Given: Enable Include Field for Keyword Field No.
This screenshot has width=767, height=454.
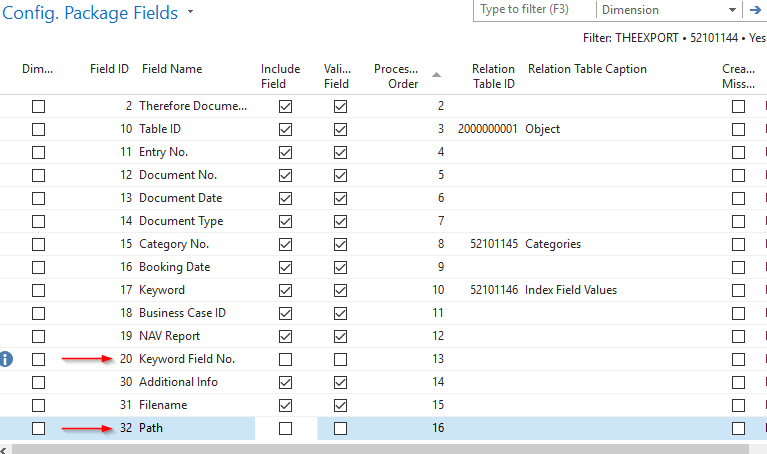Looking at the screenshot, I should pos(286,359).
